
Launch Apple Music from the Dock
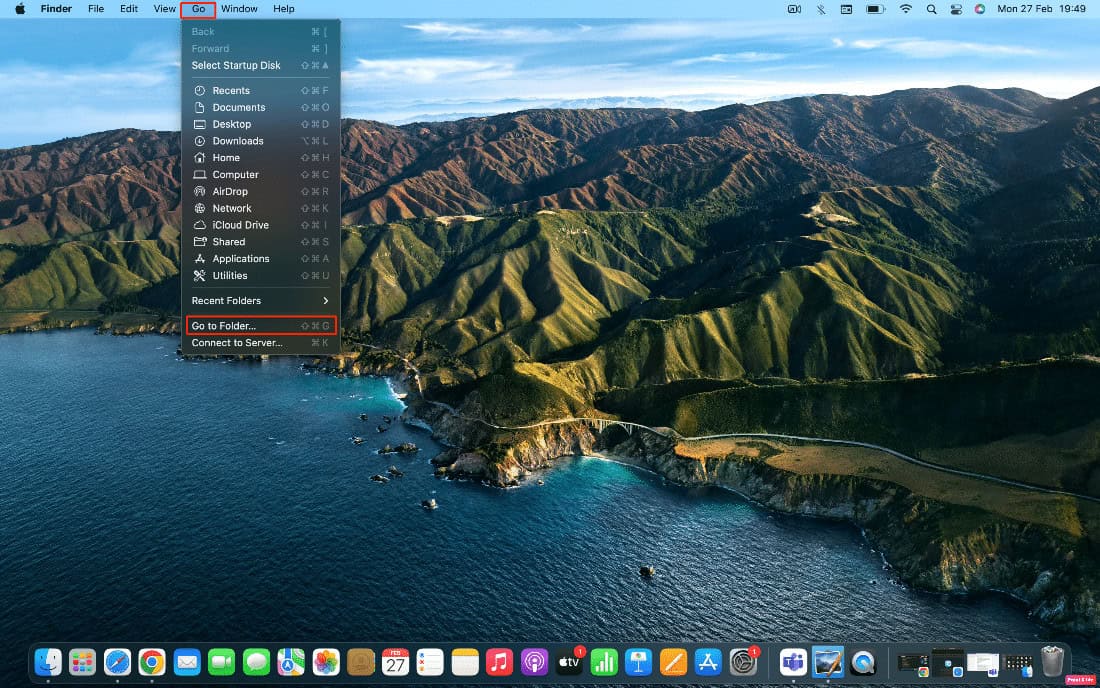pyautogui.click(x=499, y=661)
